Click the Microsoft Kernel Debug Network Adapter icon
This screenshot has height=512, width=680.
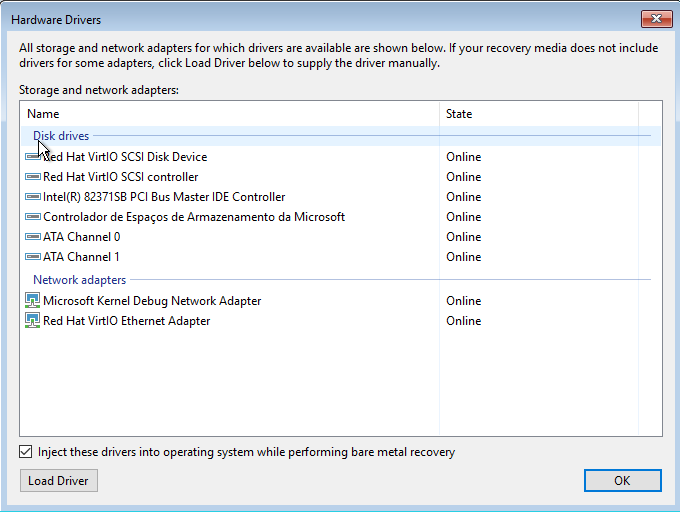pos(33,300)
